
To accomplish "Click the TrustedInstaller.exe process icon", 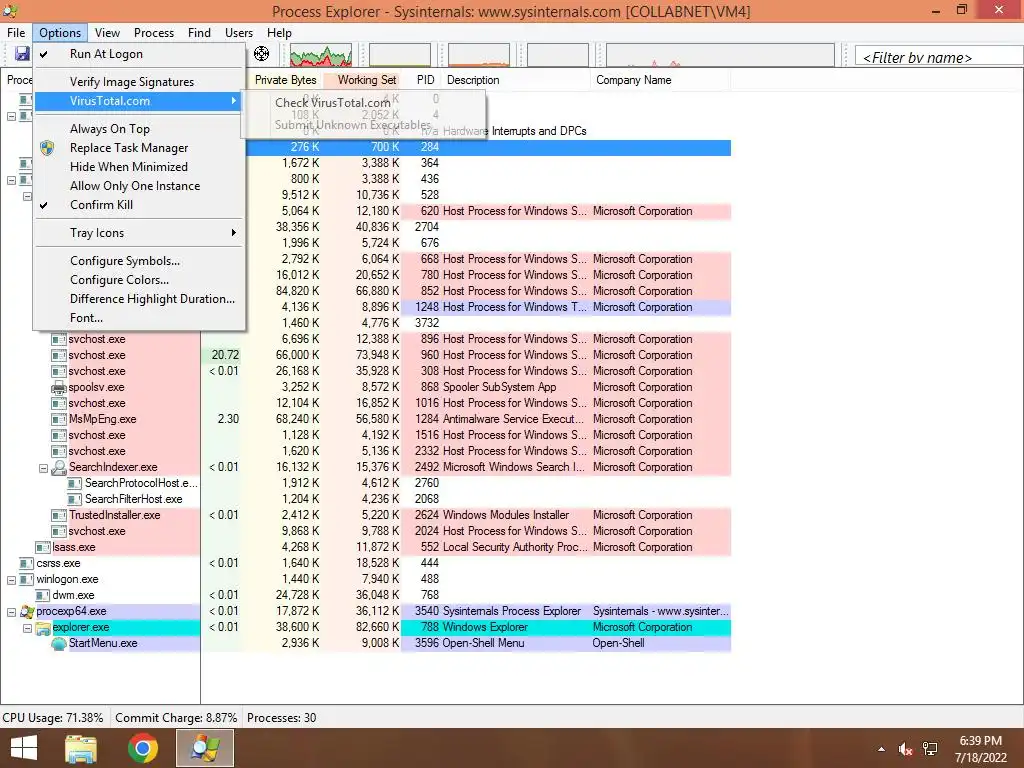I will 59,515.
